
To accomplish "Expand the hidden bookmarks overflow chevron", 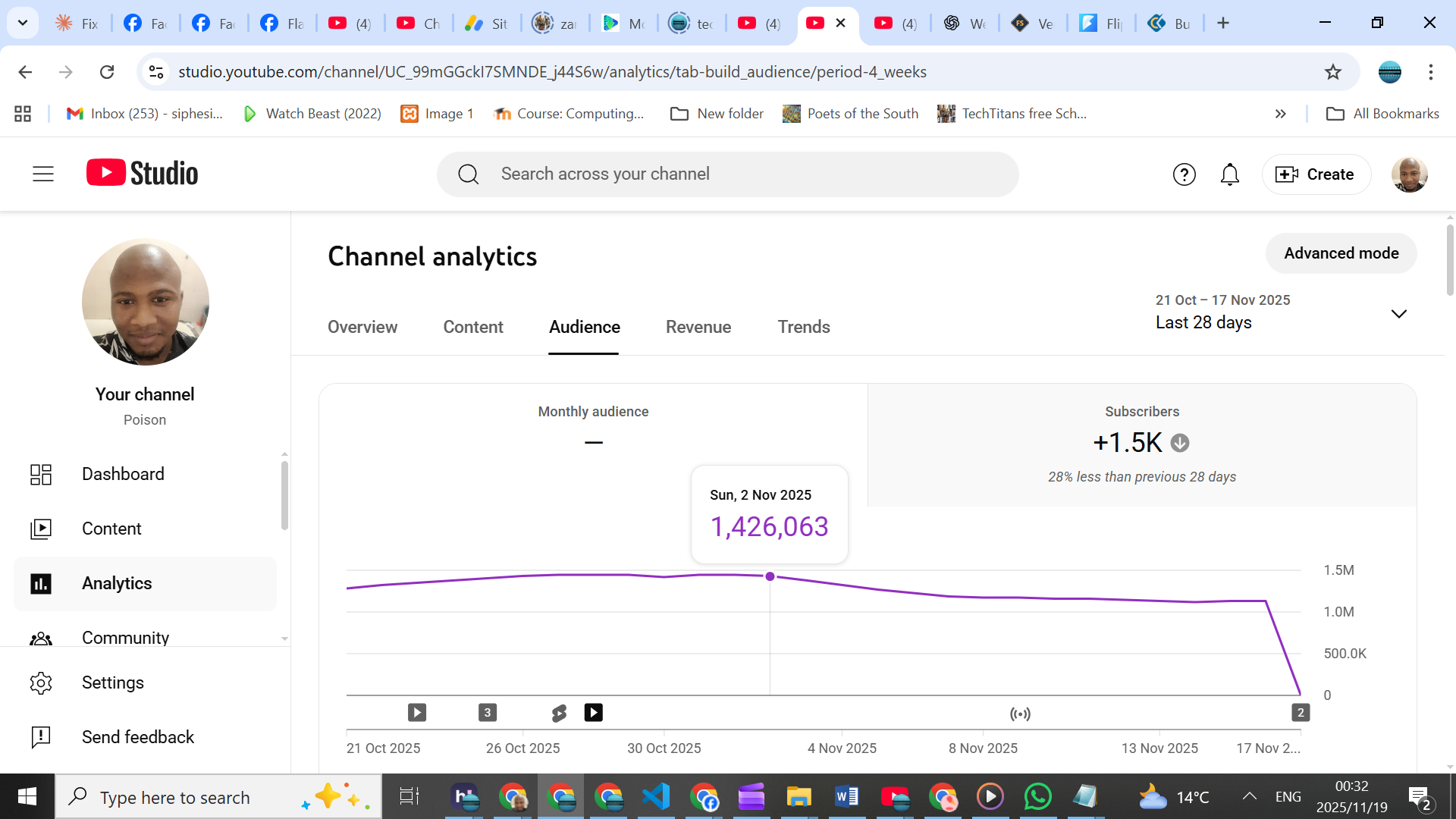I will [1280, 114].
